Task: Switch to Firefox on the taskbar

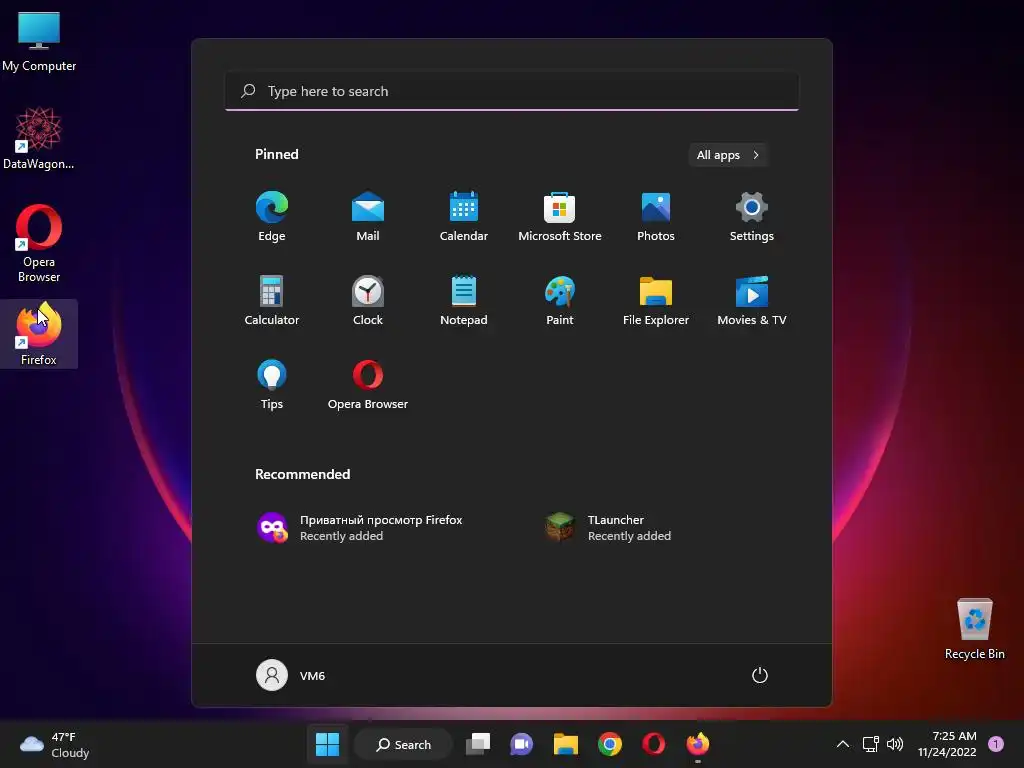Action: tap(697, 744)
